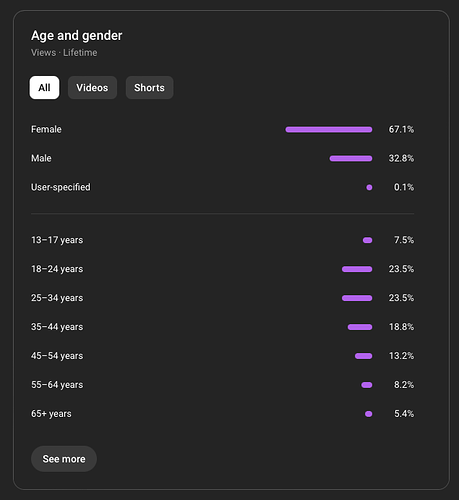Switch to the Videos filter chip

pos(92,88)
